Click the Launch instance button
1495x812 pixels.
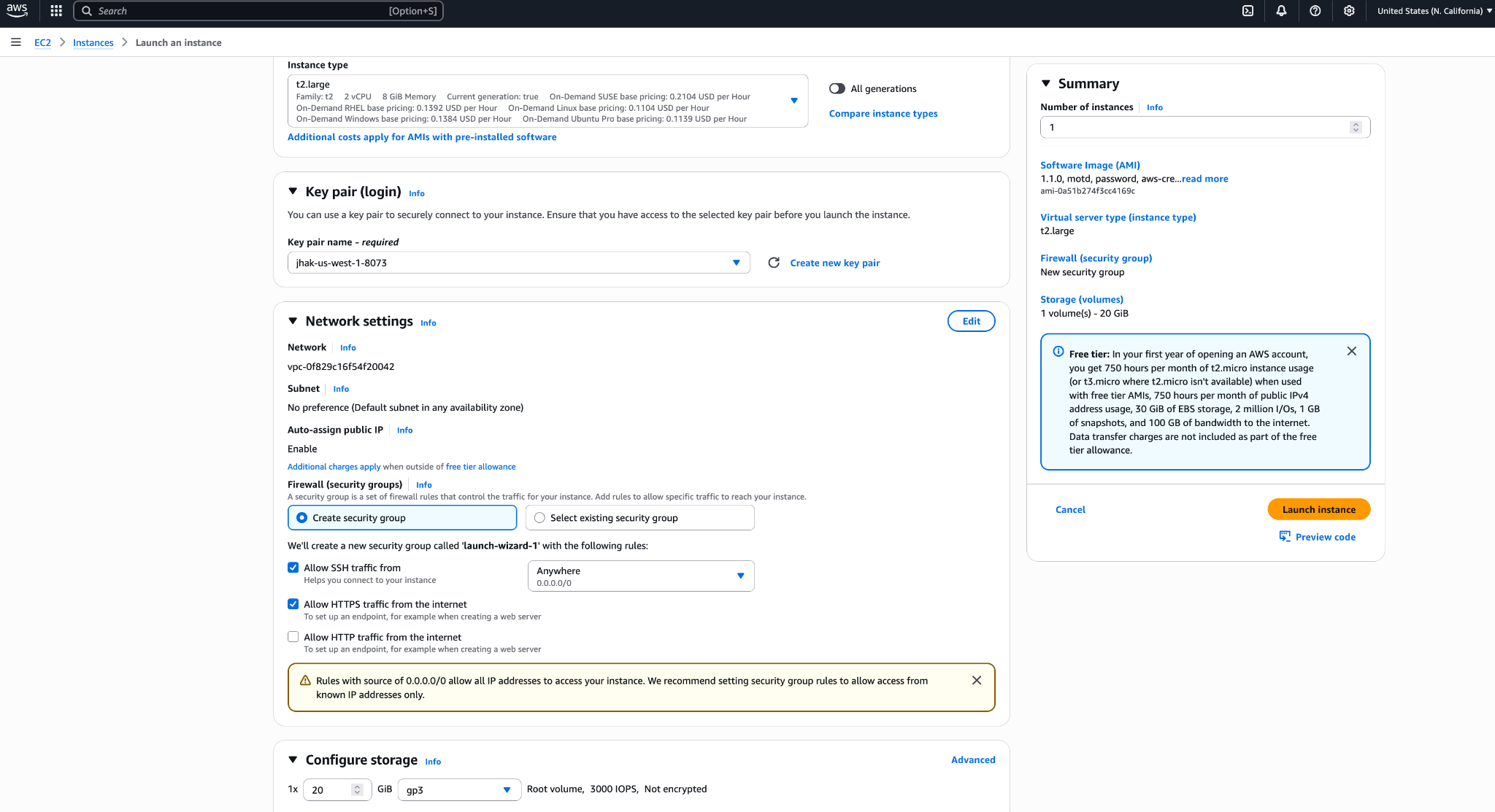click(x=1318, y=509)
